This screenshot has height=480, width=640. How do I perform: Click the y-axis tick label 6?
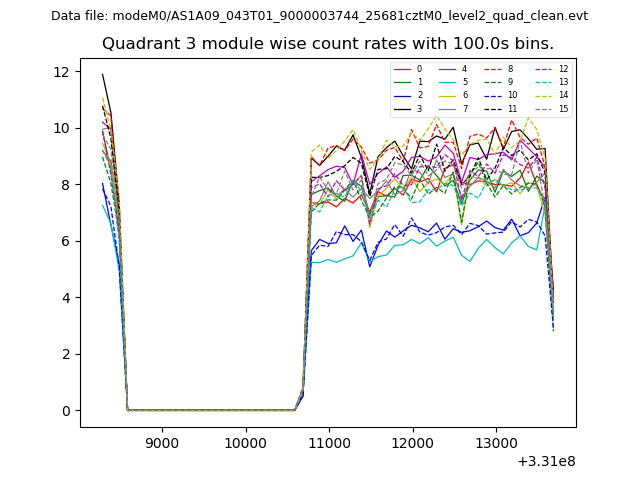coord(65,241)
